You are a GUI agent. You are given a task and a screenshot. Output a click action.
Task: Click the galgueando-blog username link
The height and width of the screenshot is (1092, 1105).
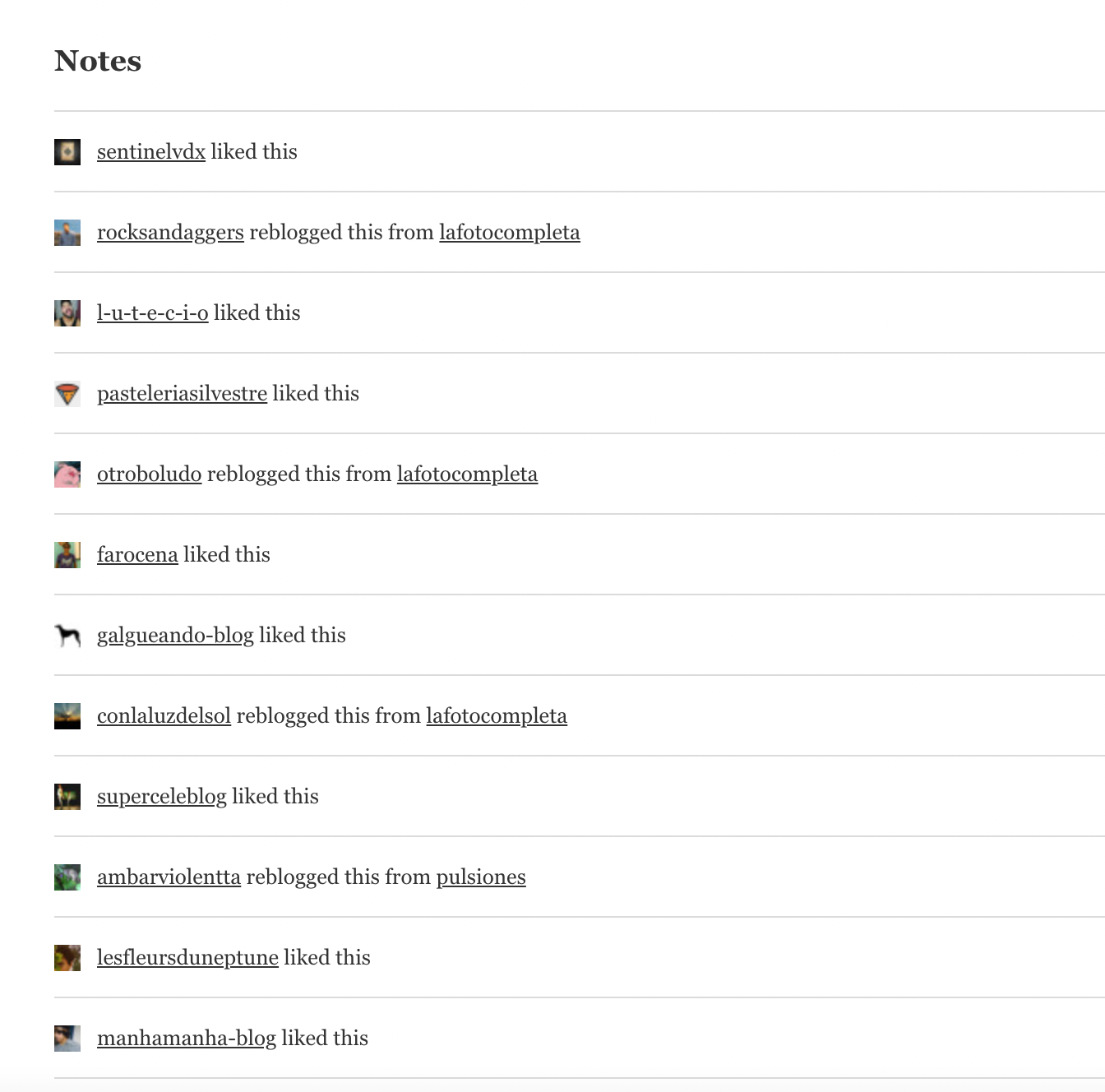175,636
